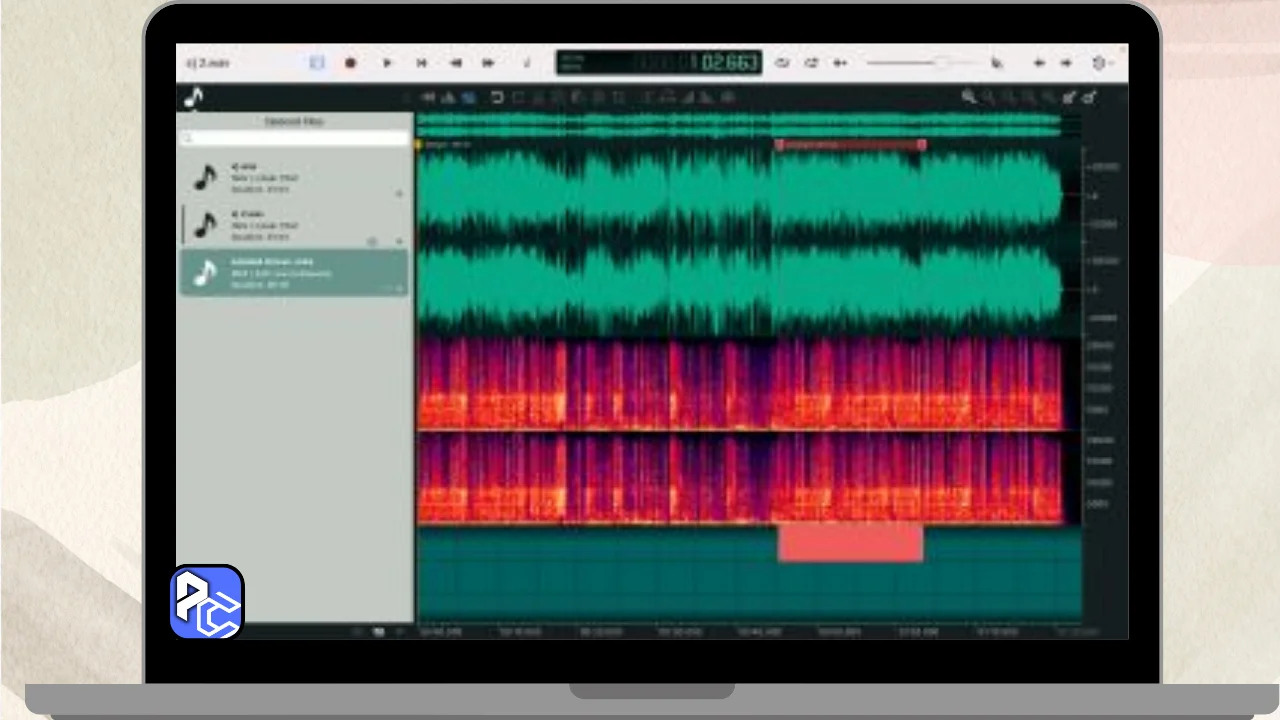Select the top file in Opened Files list
Screen dimensions: 1280x720
click(294, 177)
